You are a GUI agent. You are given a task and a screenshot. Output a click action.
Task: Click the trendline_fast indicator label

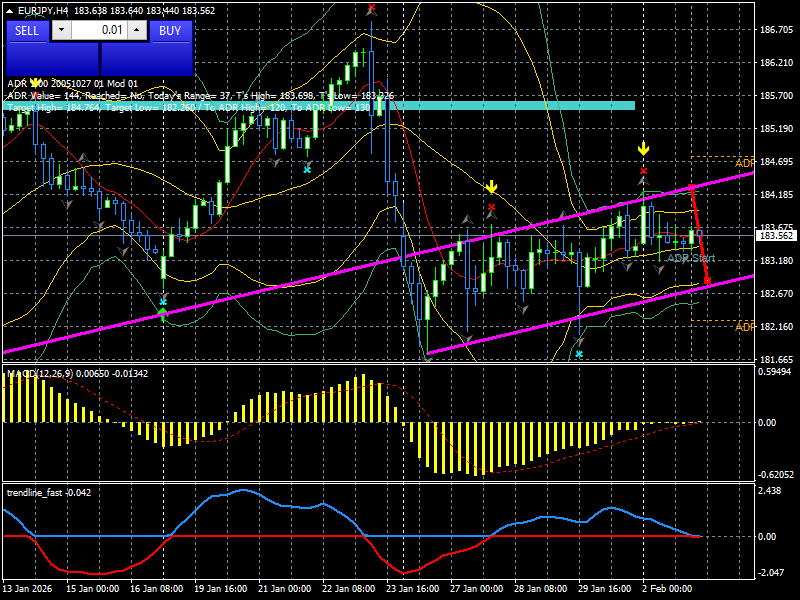(x=49, y=492)
